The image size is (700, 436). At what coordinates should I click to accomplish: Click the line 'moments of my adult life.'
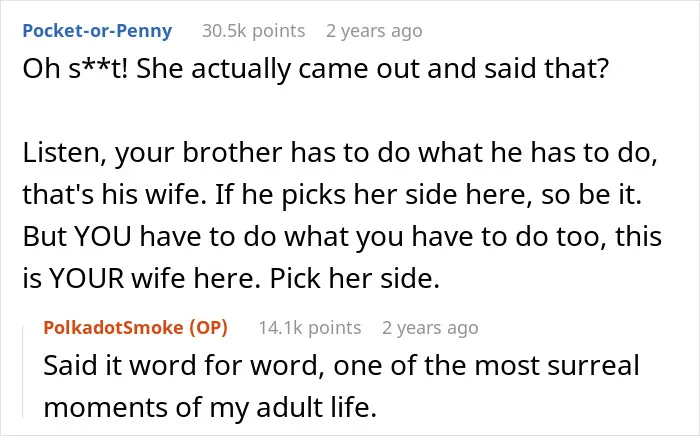pyautogui.click(x=210, y=407)
